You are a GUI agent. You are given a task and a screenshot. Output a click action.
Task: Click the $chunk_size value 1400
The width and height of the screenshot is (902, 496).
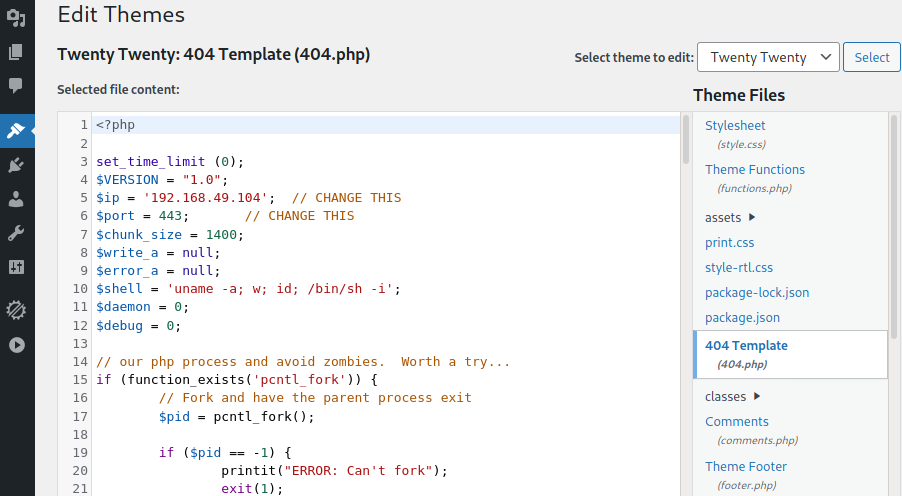pos(221,235)
